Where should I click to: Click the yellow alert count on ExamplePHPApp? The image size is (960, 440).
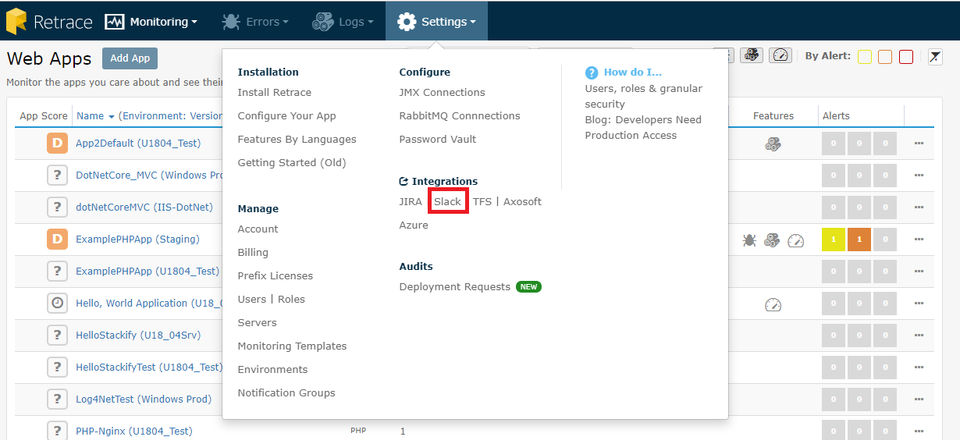[x=832, y=240]
